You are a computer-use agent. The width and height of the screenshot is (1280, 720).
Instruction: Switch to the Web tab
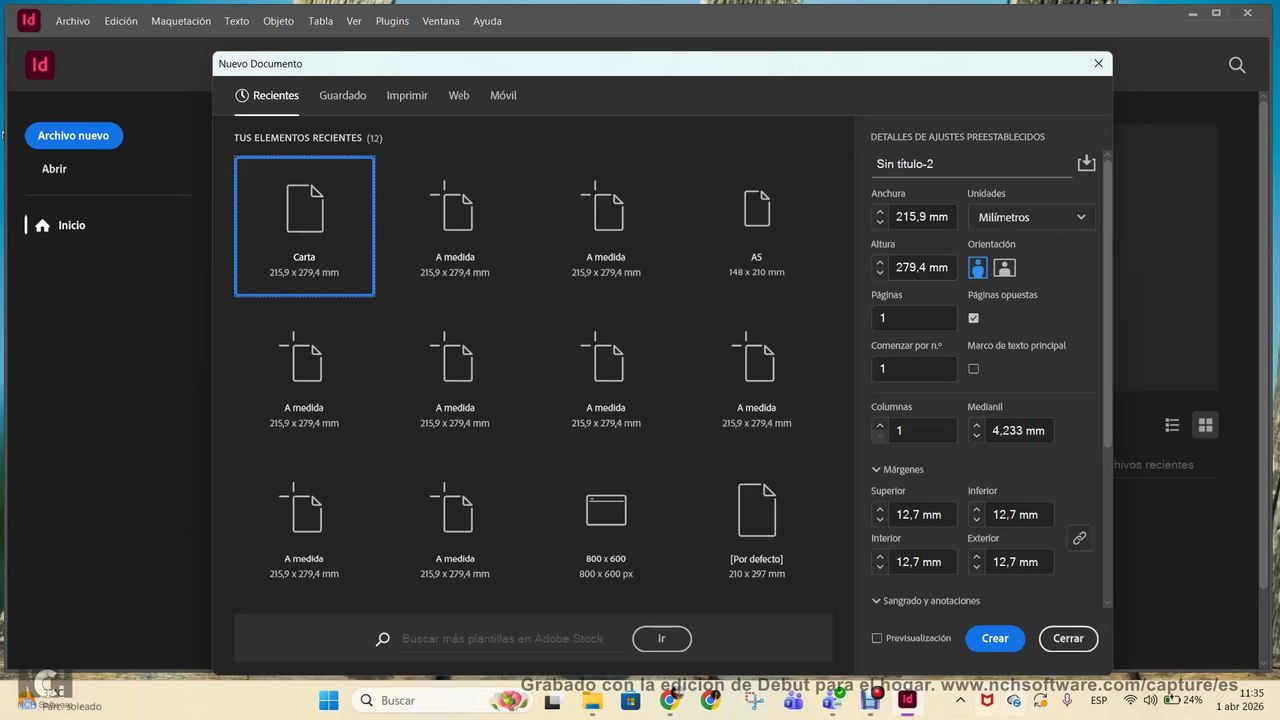[459, 96]
